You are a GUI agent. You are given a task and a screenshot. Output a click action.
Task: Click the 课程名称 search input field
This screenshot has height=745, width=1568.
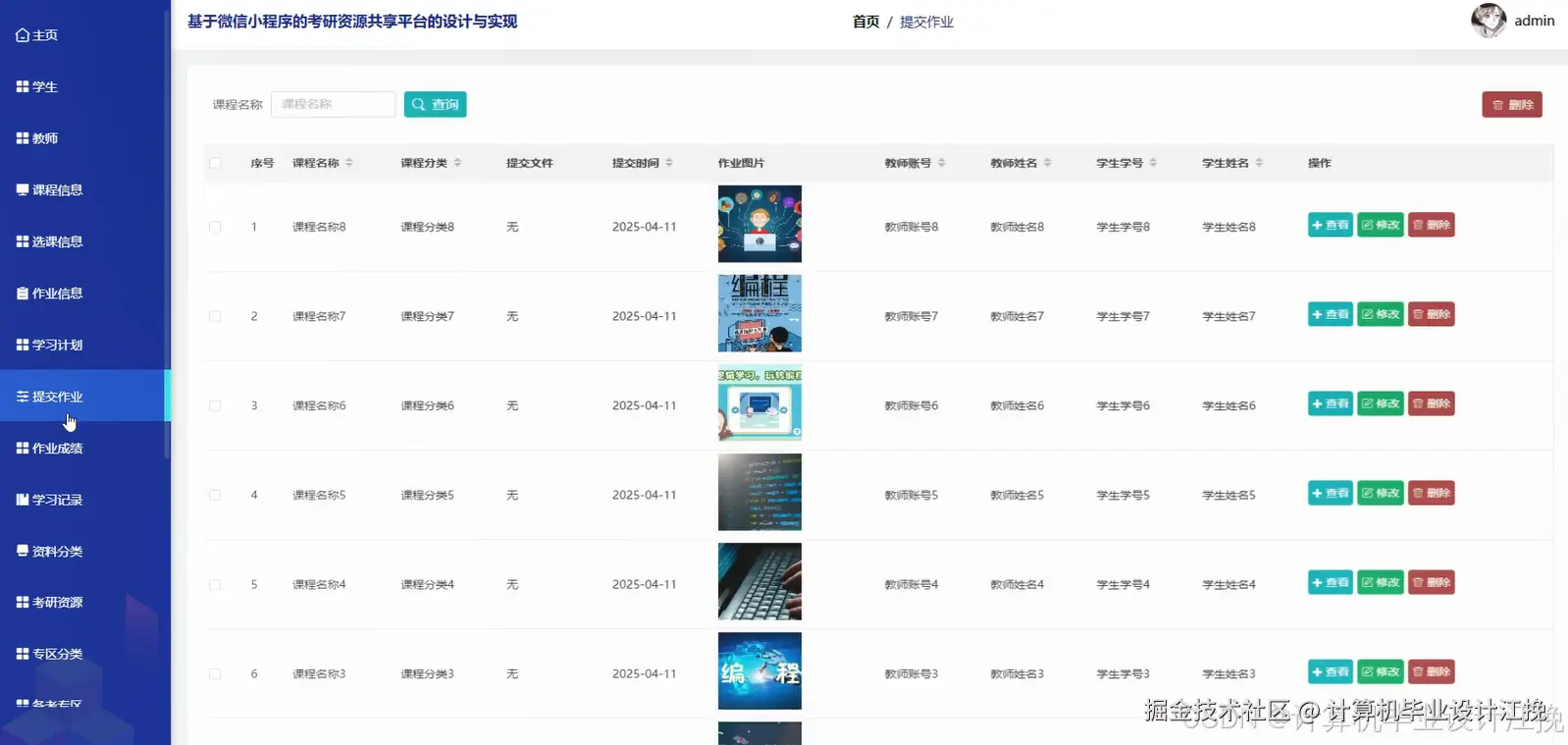[x=334, y=104]
